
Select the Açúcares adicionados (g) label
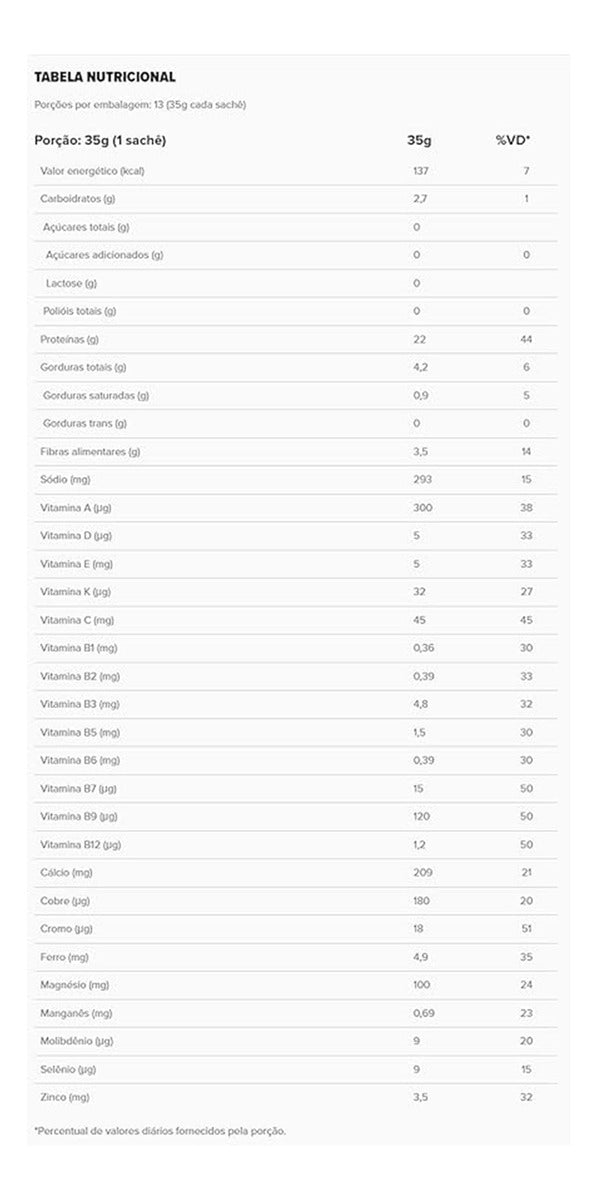[x=104, y=255]
